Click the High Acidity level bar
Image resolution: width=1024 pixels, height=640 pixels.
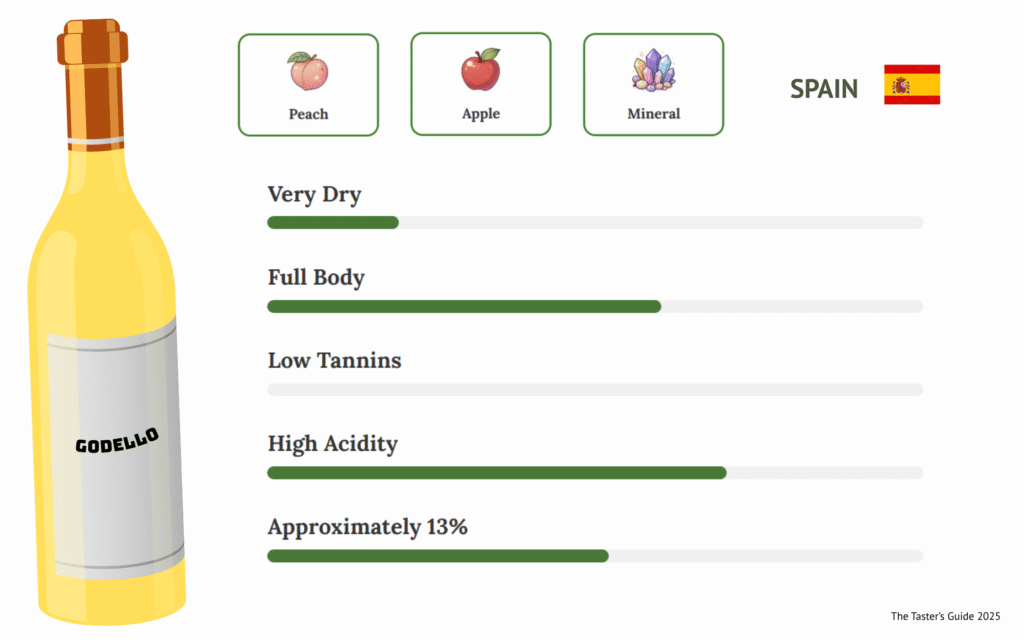tap(595, 472)
